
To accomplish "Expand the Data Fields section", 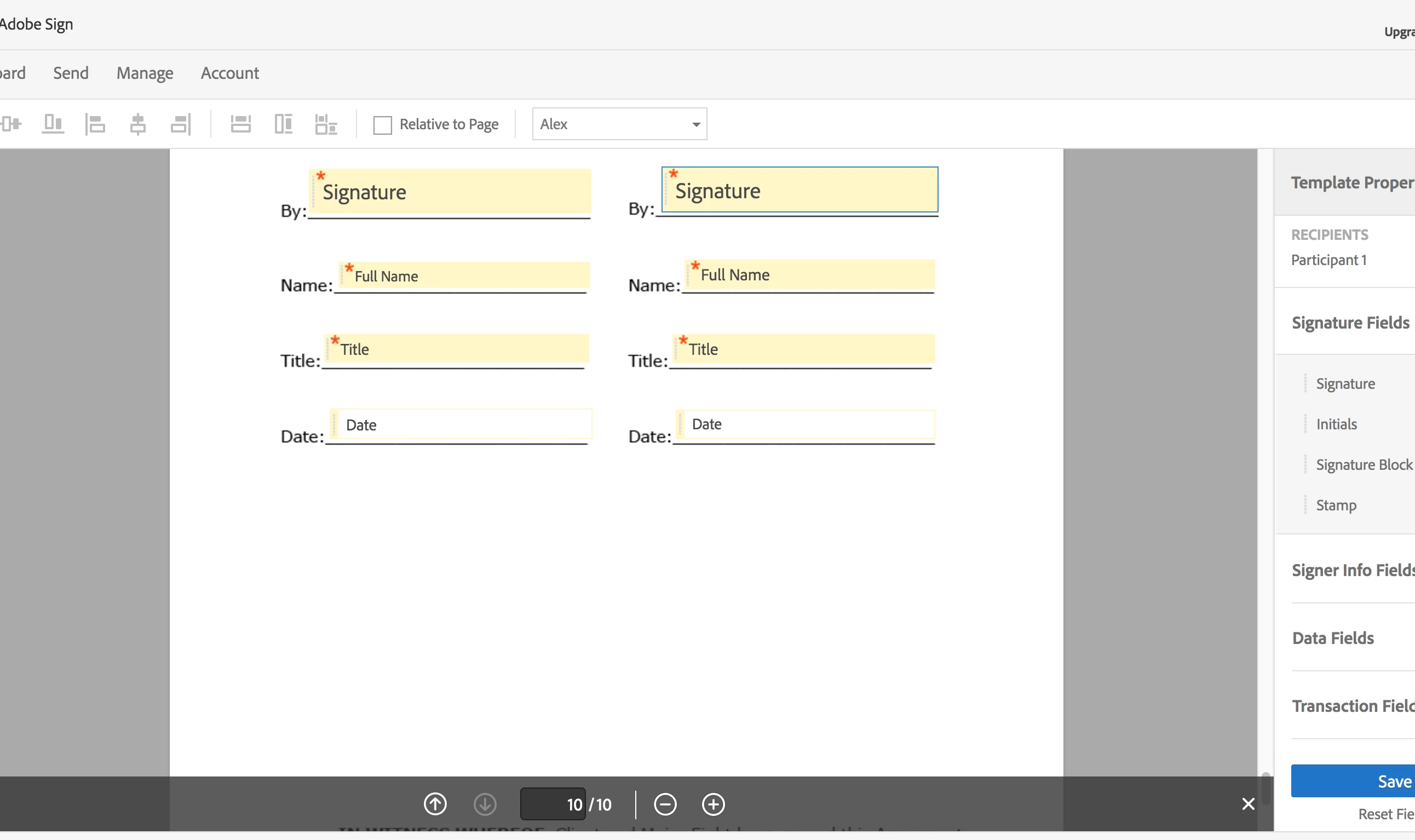I will click(x=1333, y=638).
